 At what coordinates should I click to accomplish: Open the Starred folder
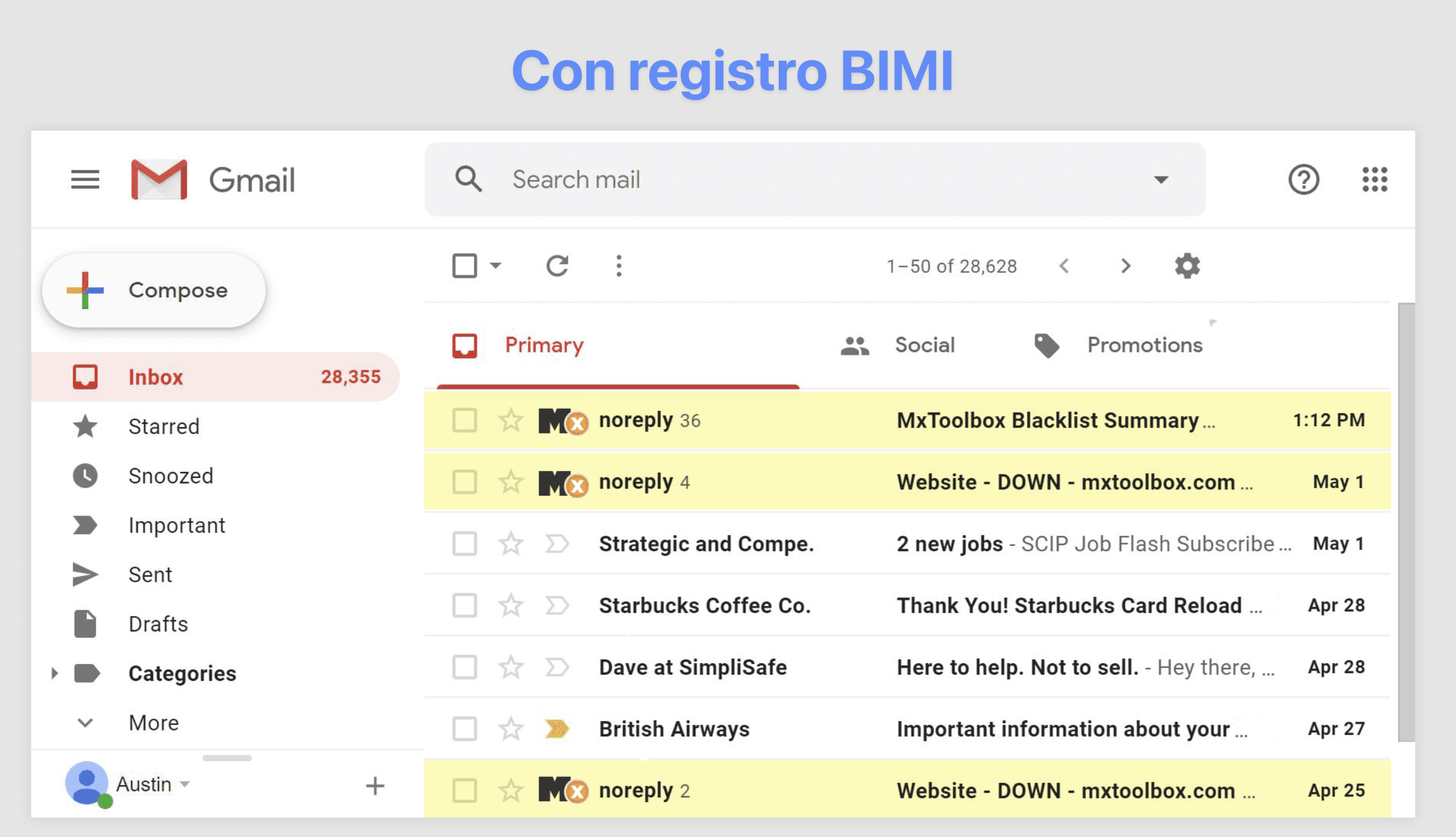point(216,426)
